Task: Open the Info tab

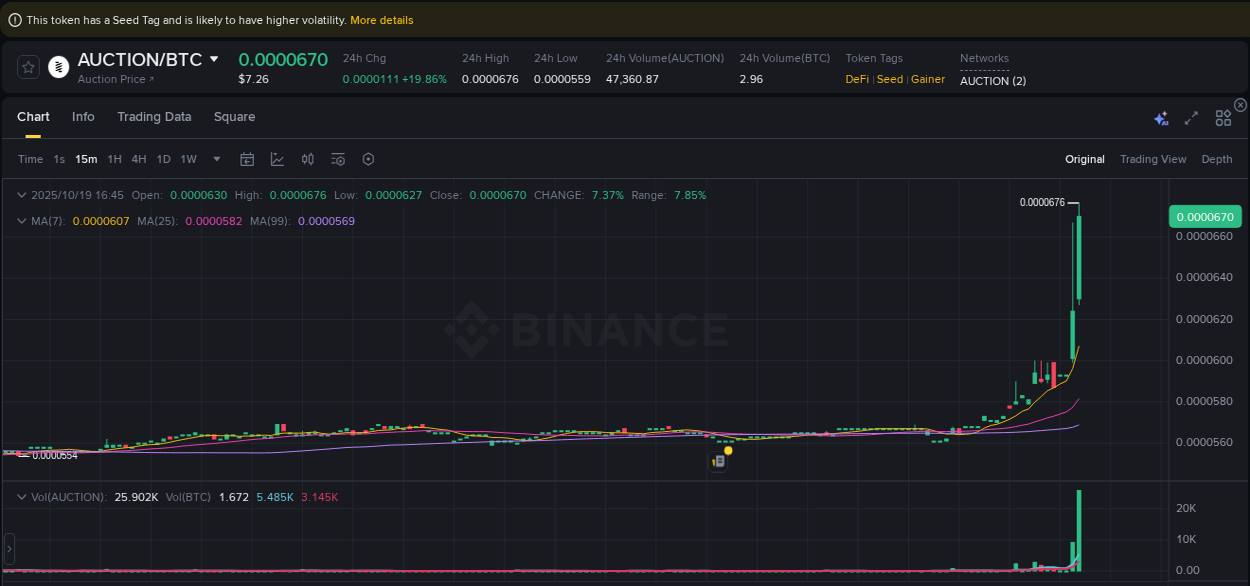Action: click(83, 117)
